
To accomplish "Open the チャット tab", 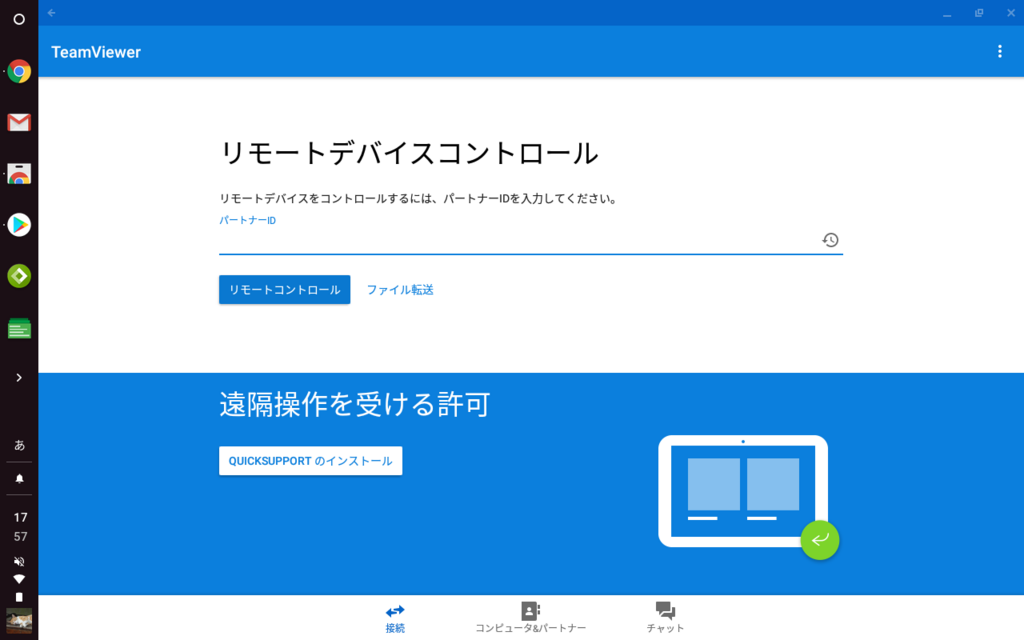I will tap(665, 618).
